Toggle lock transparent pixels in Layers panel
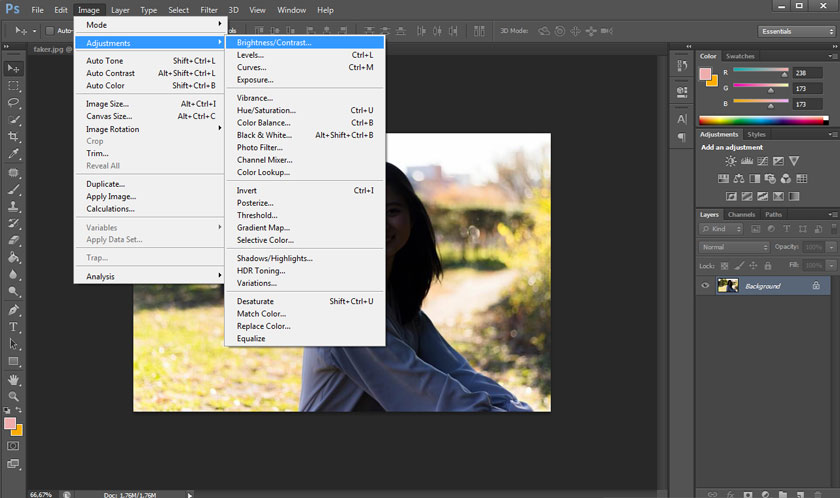Viewport: 840px width, 498px height. click(722, 265)
